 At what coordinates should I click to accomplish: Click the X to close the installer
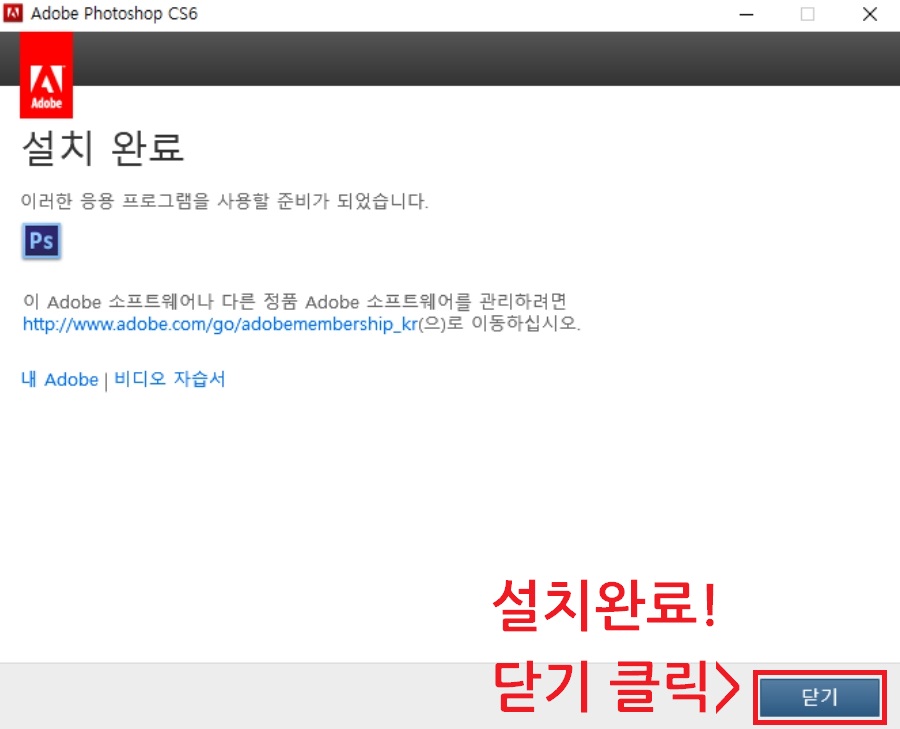click(x=869, y=14)
